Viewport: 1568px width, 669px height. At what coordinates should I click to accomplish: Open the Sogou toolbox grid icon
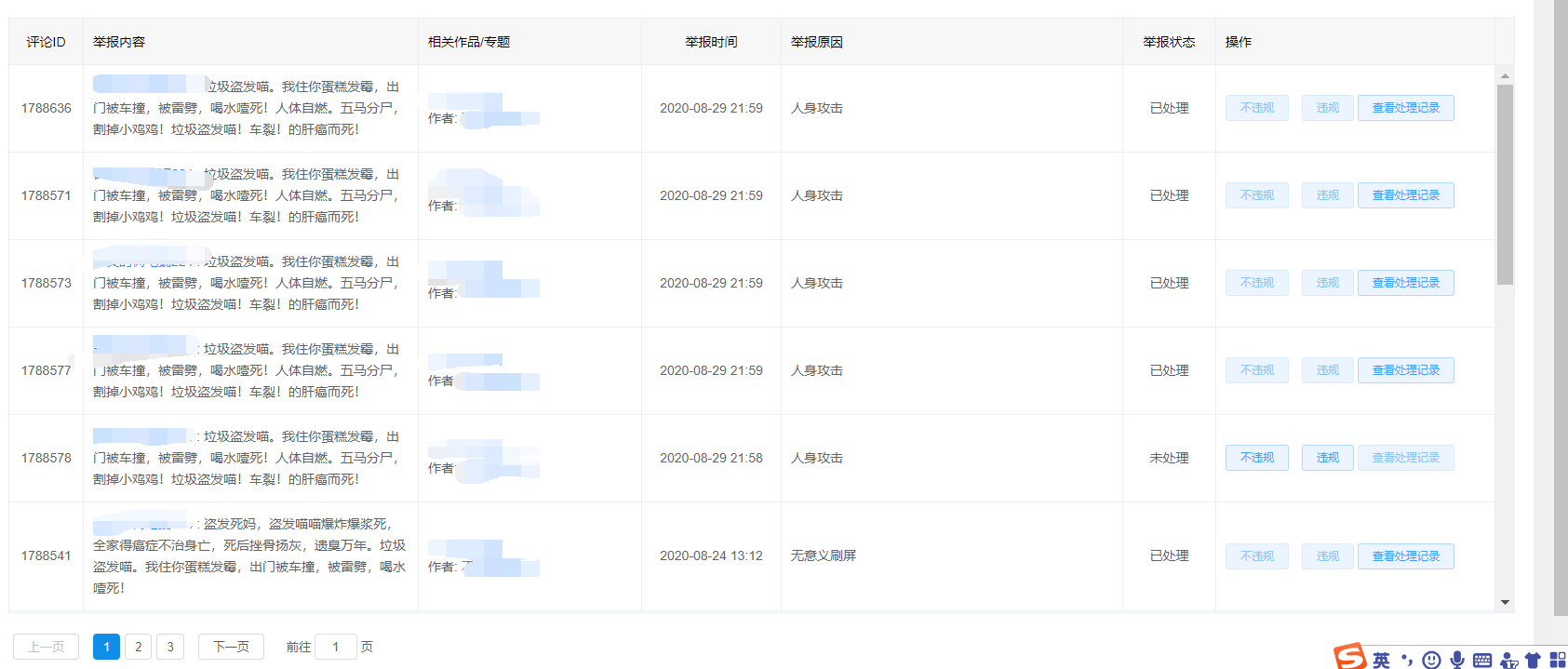[1558, 660]
